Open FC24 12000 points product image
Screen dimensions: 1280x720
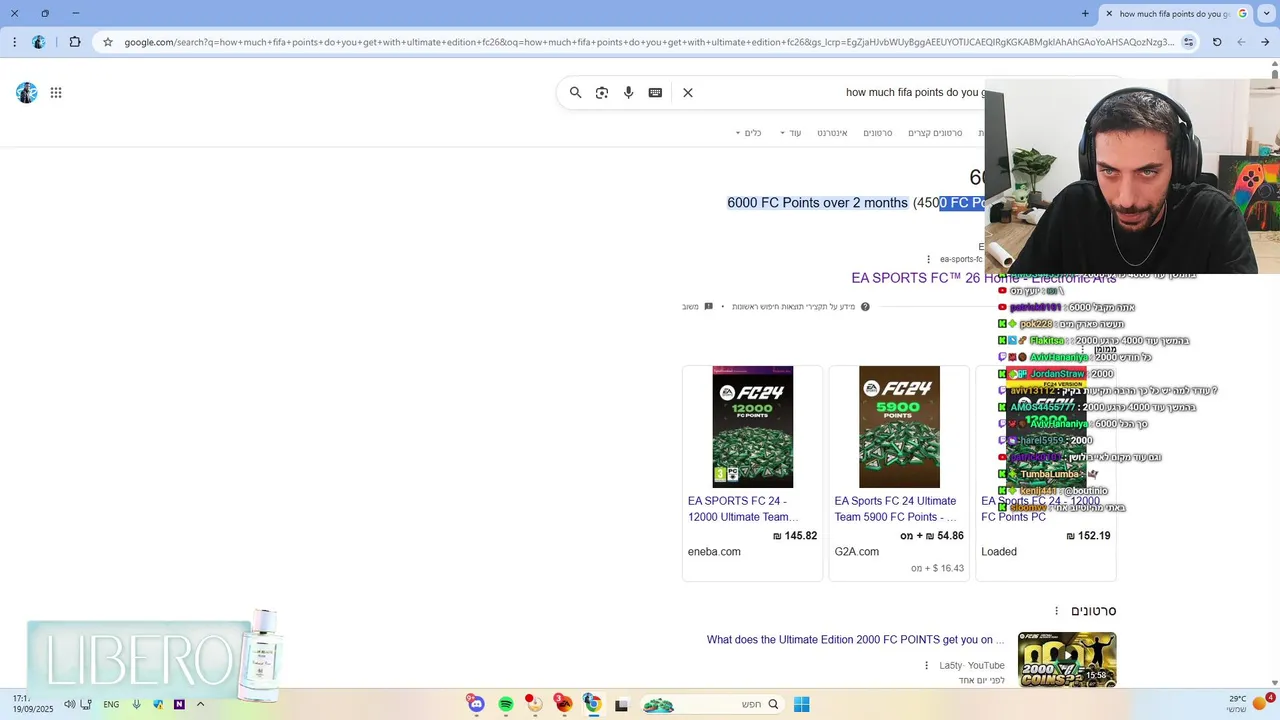(752, 427)
